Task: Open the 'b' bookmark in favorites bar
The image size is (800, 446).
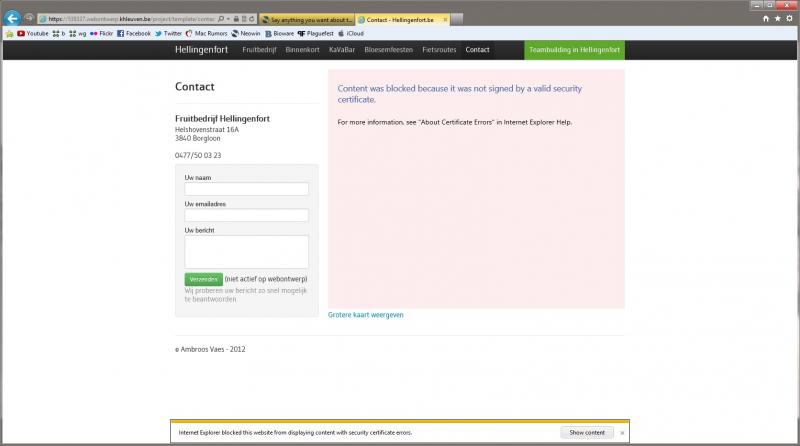Action: pos(59,34)
